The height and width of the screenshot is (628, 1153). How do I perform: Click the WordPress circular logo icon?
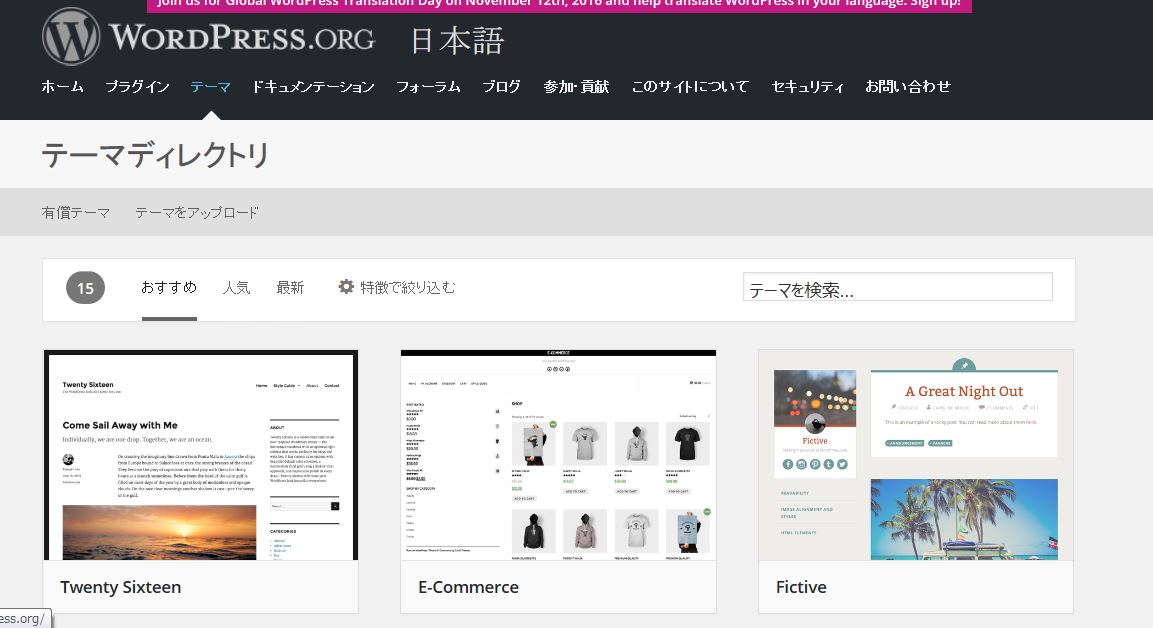pos(71,37)
